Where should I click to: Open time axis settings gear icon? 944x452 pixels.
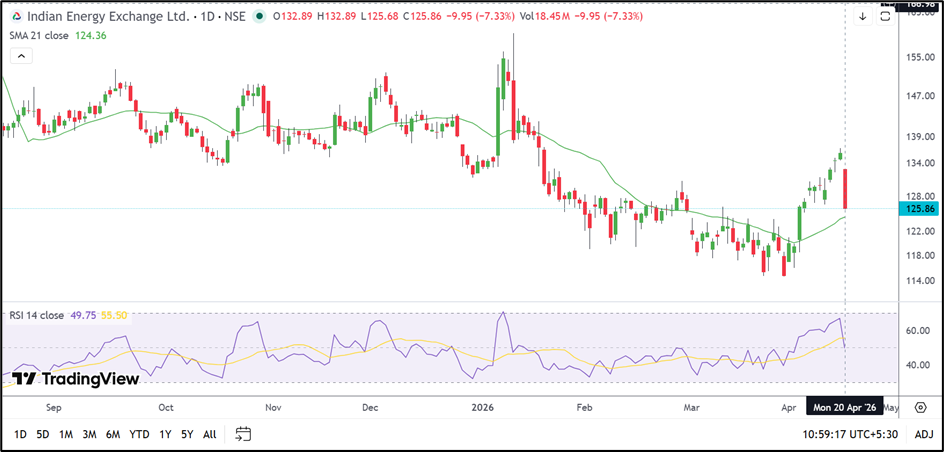tap(919, 408)
